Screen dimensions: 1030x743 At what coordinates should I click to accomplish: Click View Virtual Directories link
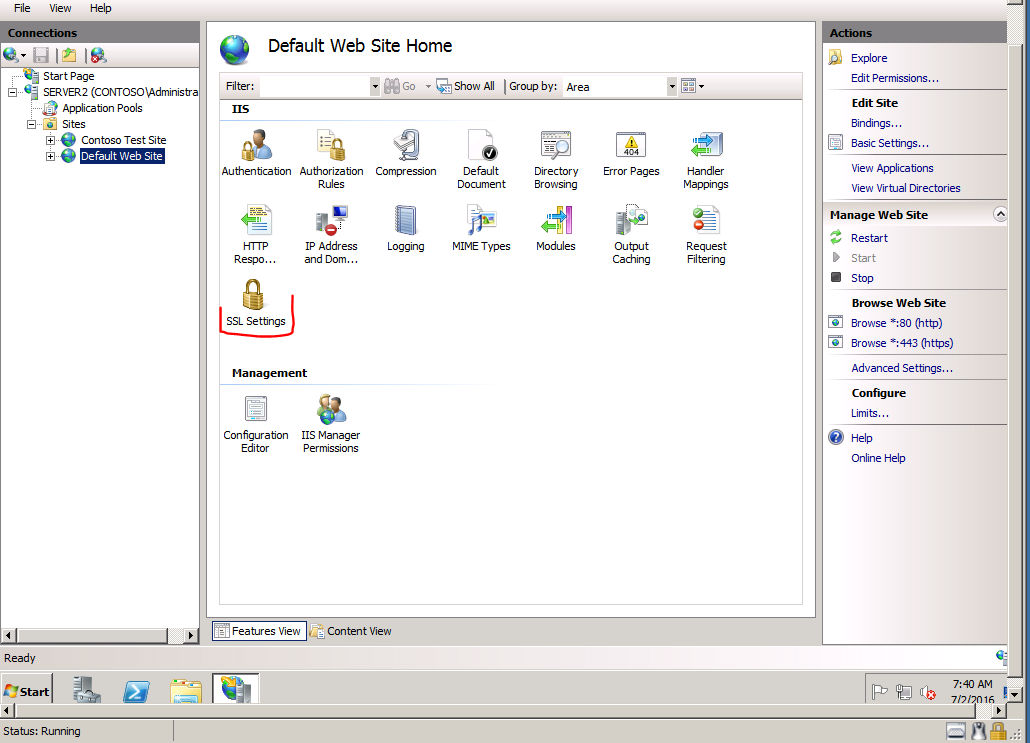(x=905, y=188)
